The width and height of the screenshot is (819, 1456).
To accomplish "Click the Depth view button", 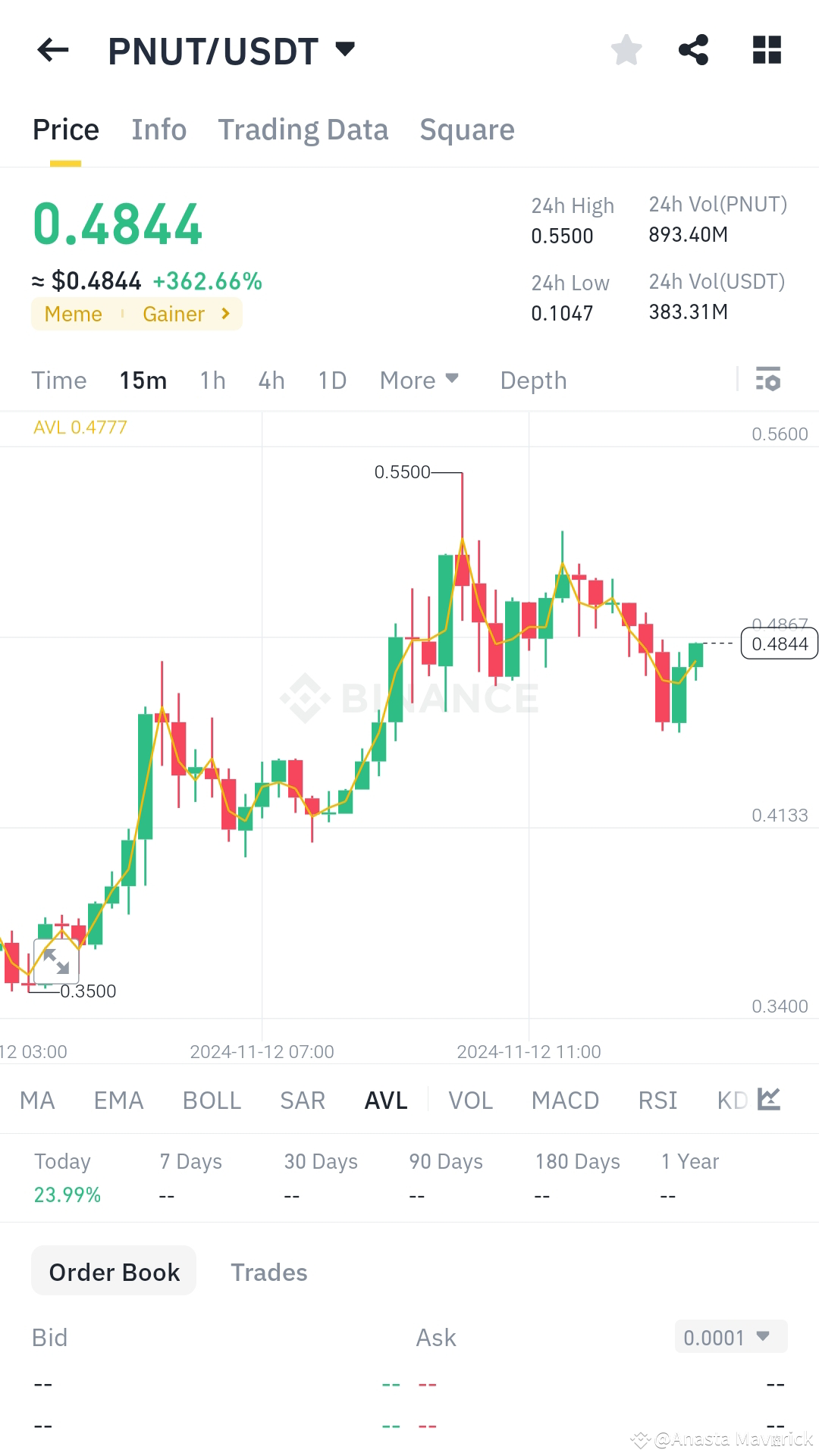I will 532,380.
